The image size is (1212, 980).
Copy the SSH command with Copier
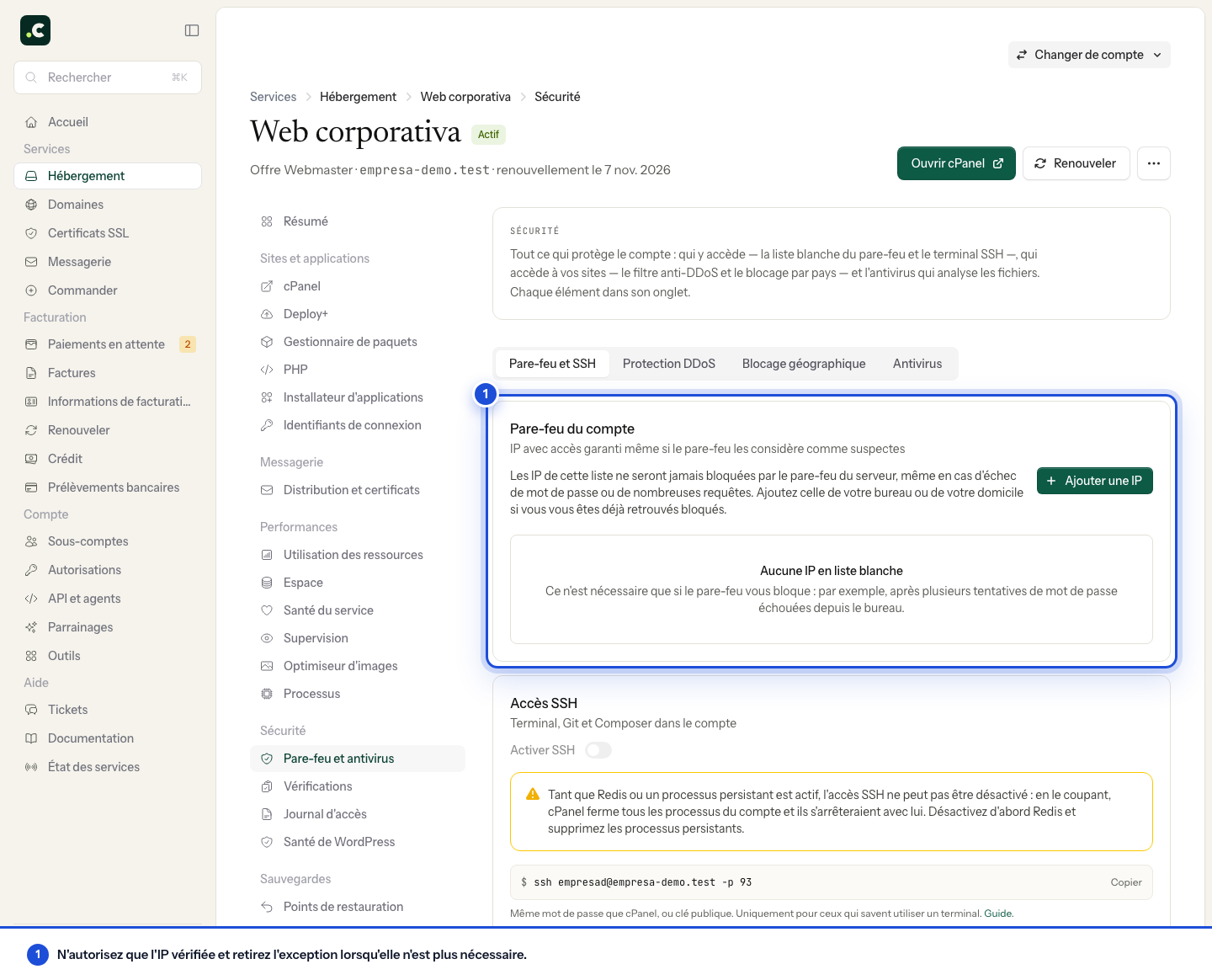[x=1126, y=882]
